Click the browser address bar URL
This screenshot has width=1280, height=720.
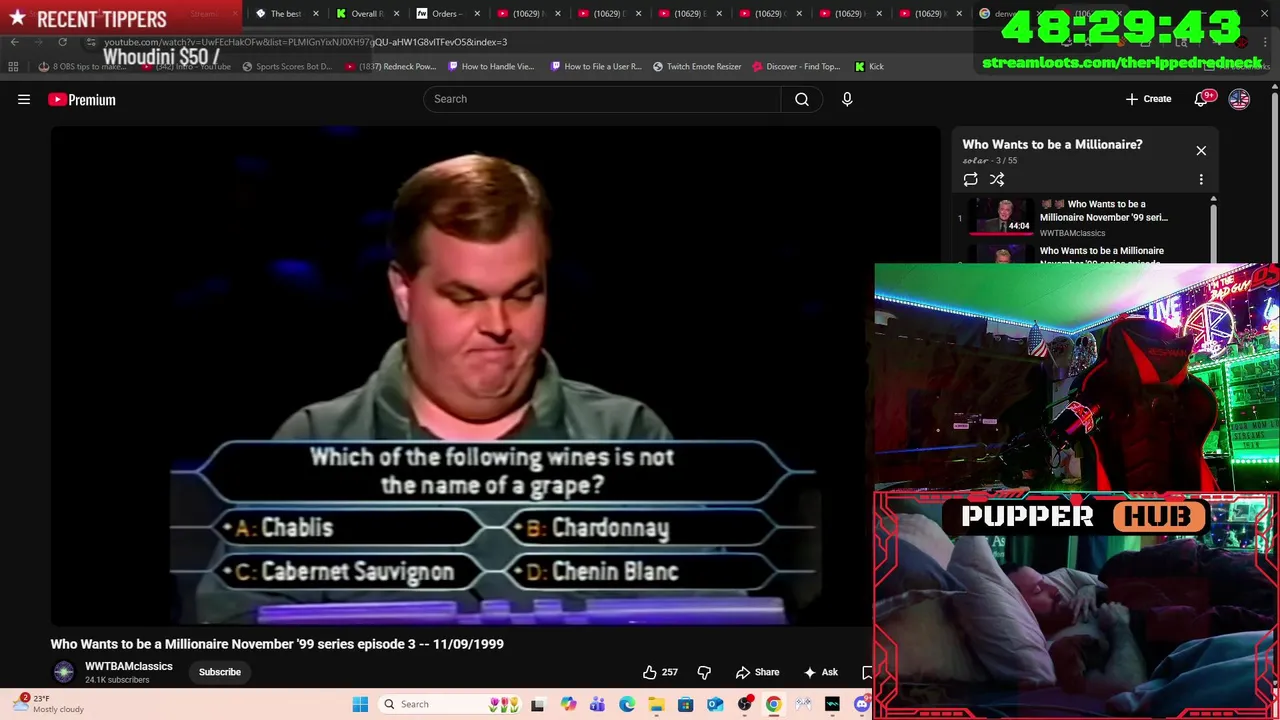[x=305, y=42]
